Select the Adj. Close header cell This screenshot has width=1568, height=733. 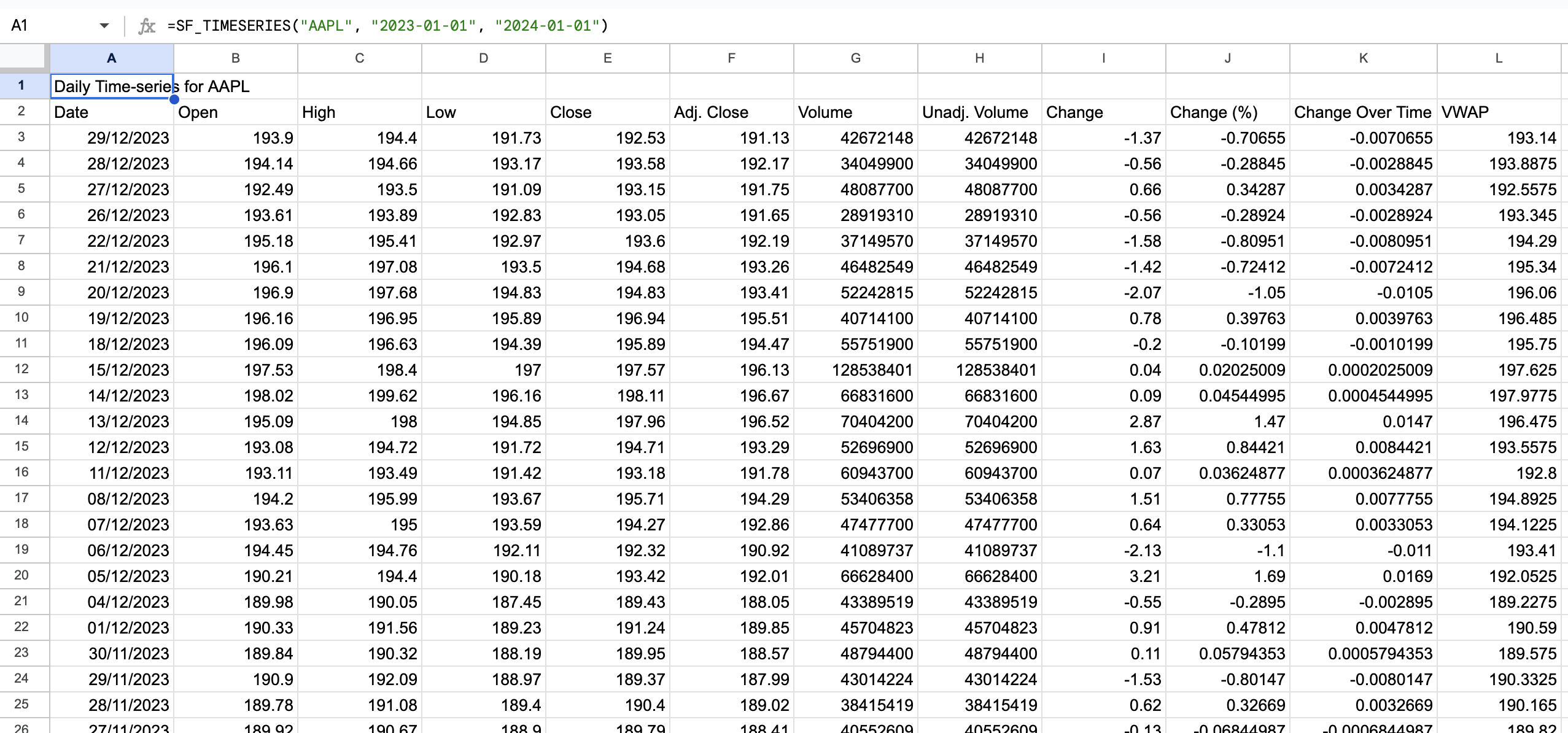click(x=731, y=112)
